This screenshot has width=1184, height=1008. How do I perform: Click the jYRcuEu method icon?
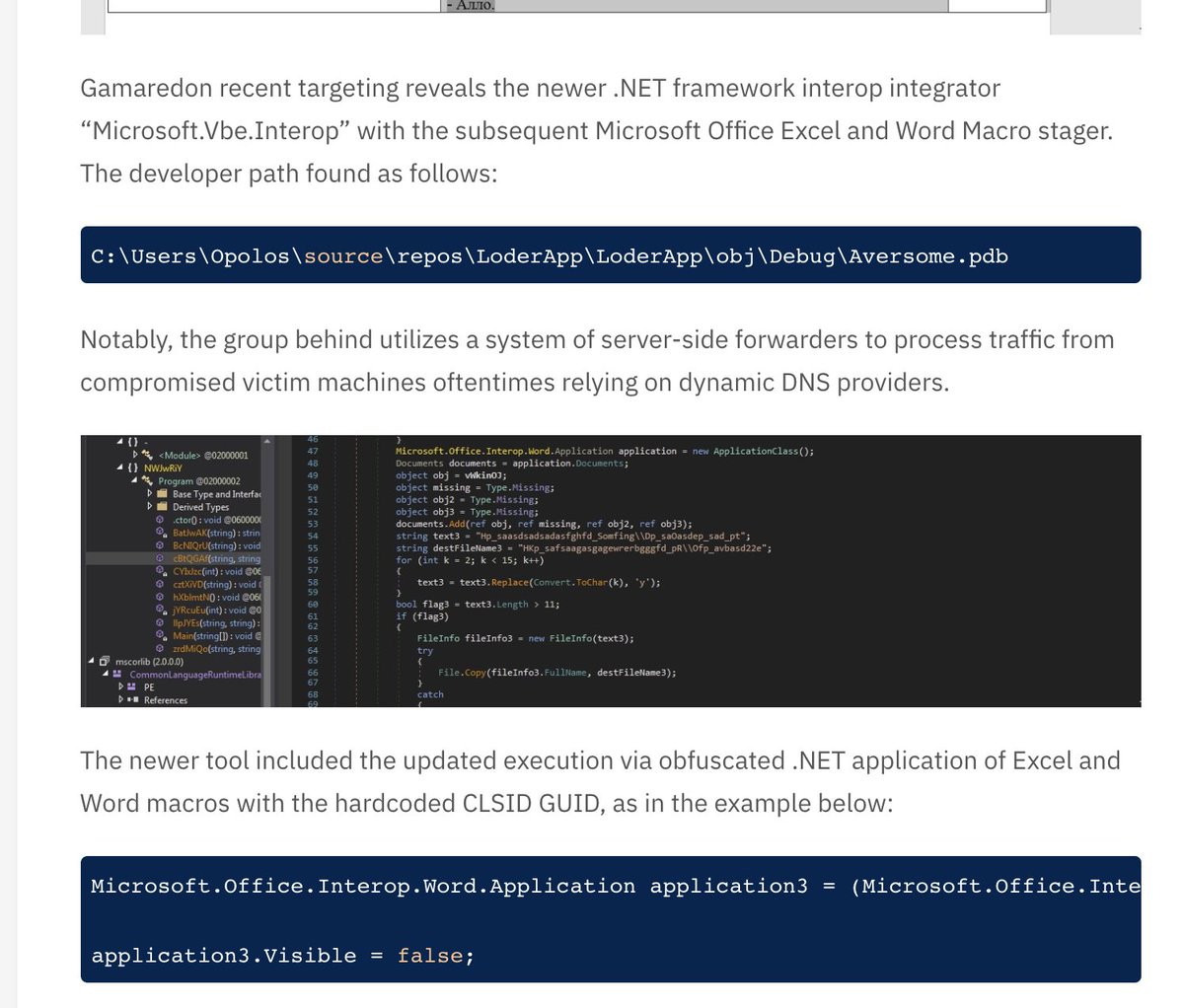pyautogui.click(x=160, y=610)
